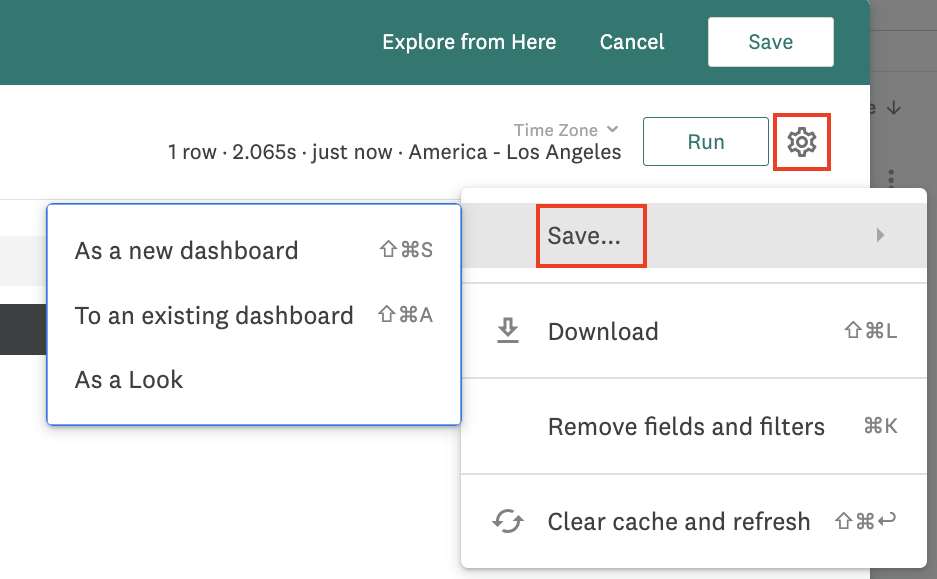Cancel the current edit

click(x=632, y=42)
